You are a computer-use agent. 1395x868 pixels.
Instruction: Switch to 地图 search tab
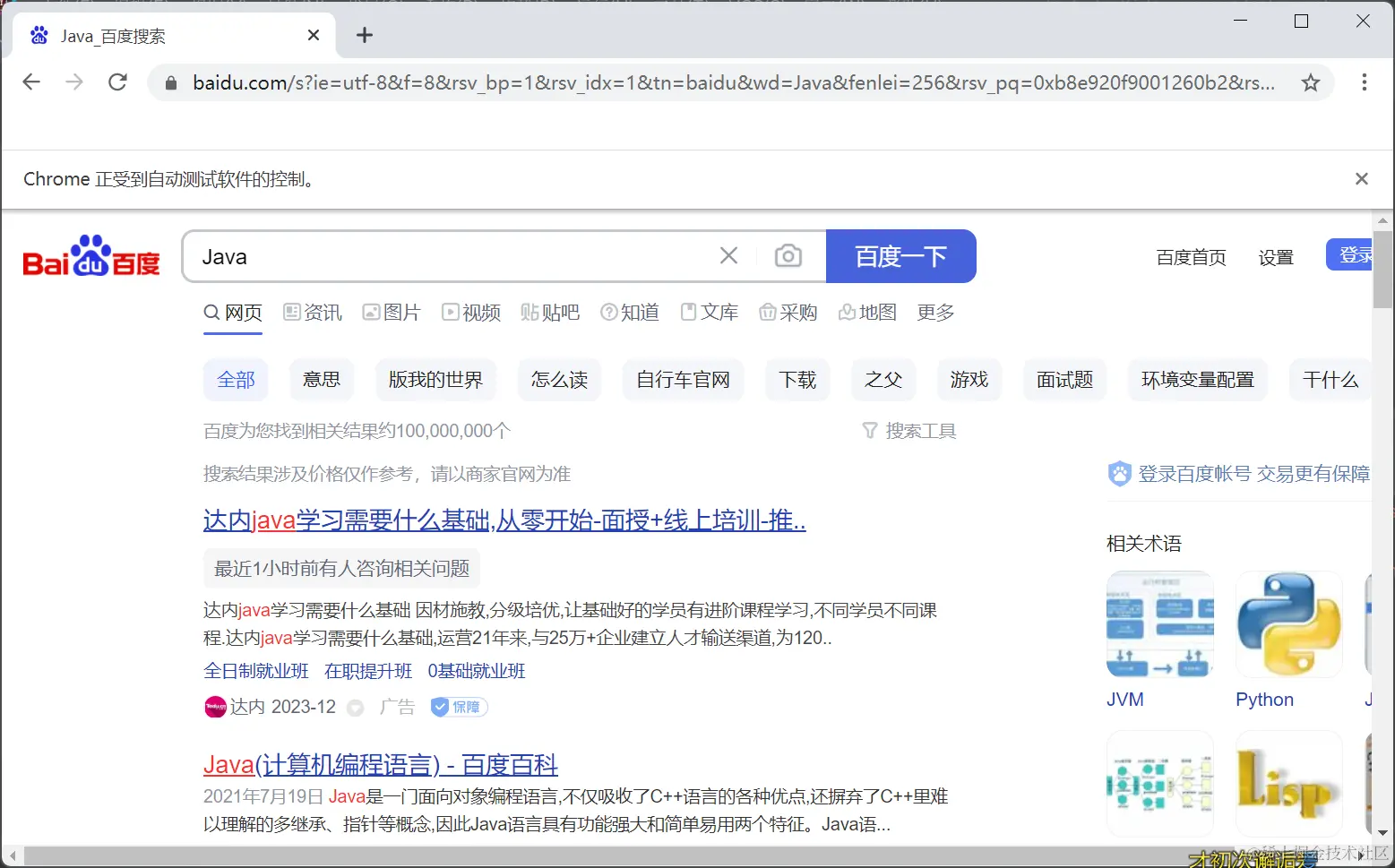click(868, 313)
